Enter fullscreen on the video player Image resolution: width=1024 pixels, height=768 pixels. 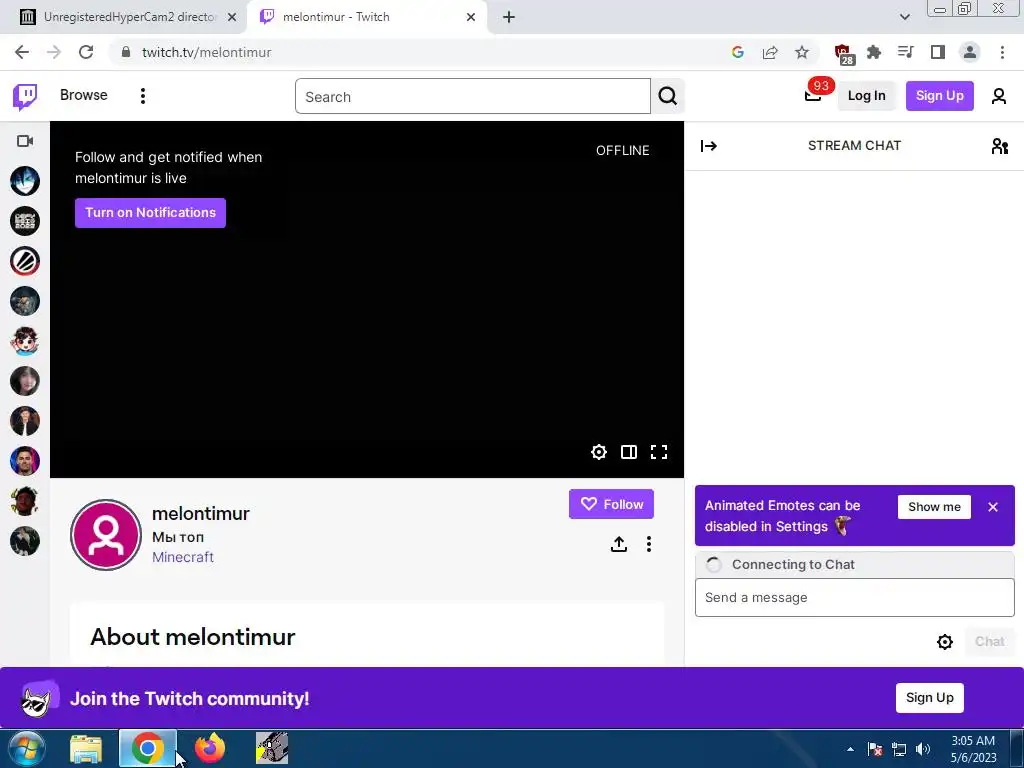[x=659, y=452]
